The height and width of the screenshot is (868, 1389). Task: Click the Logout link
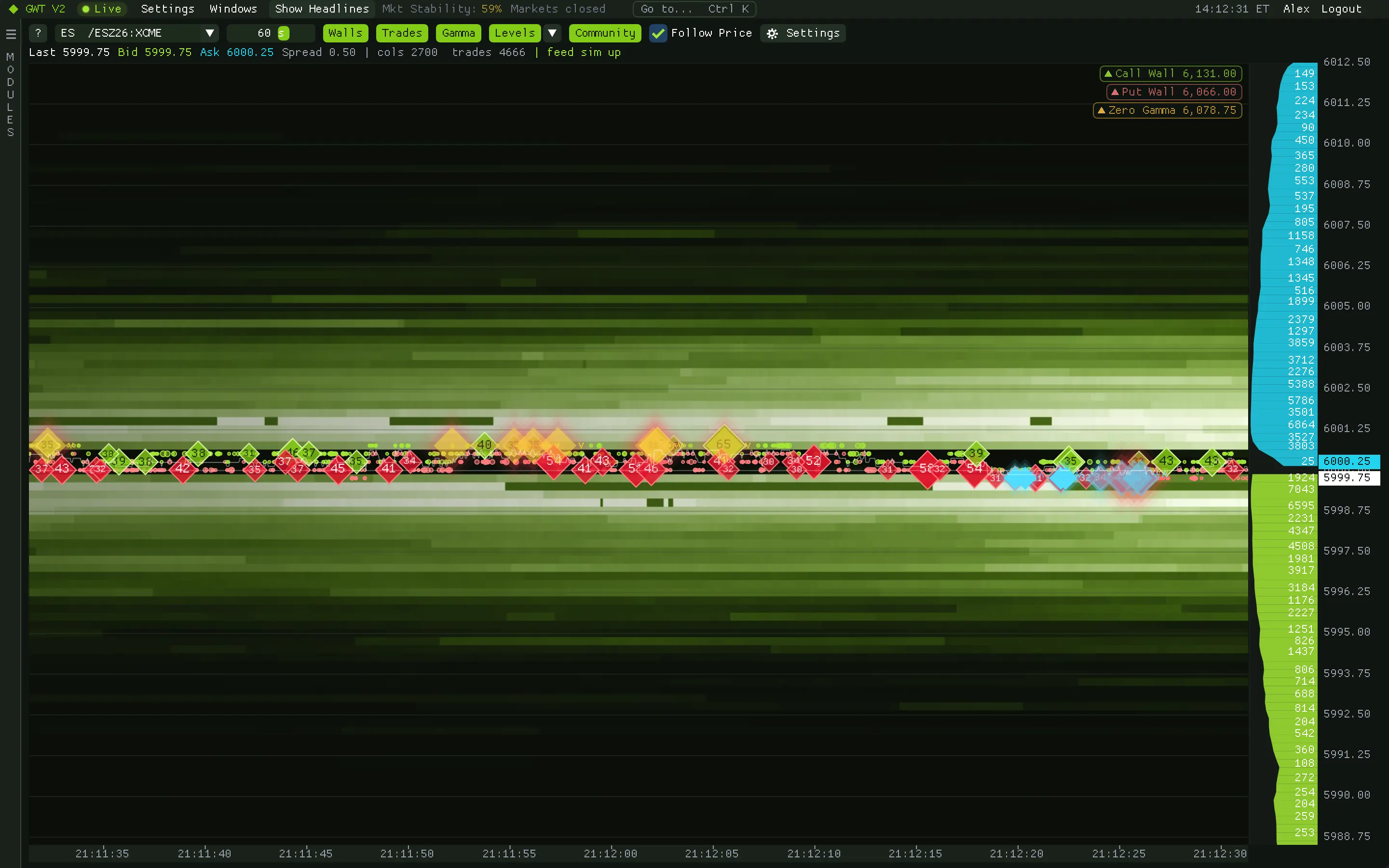pyautogui.click(x=1341, y=9)
